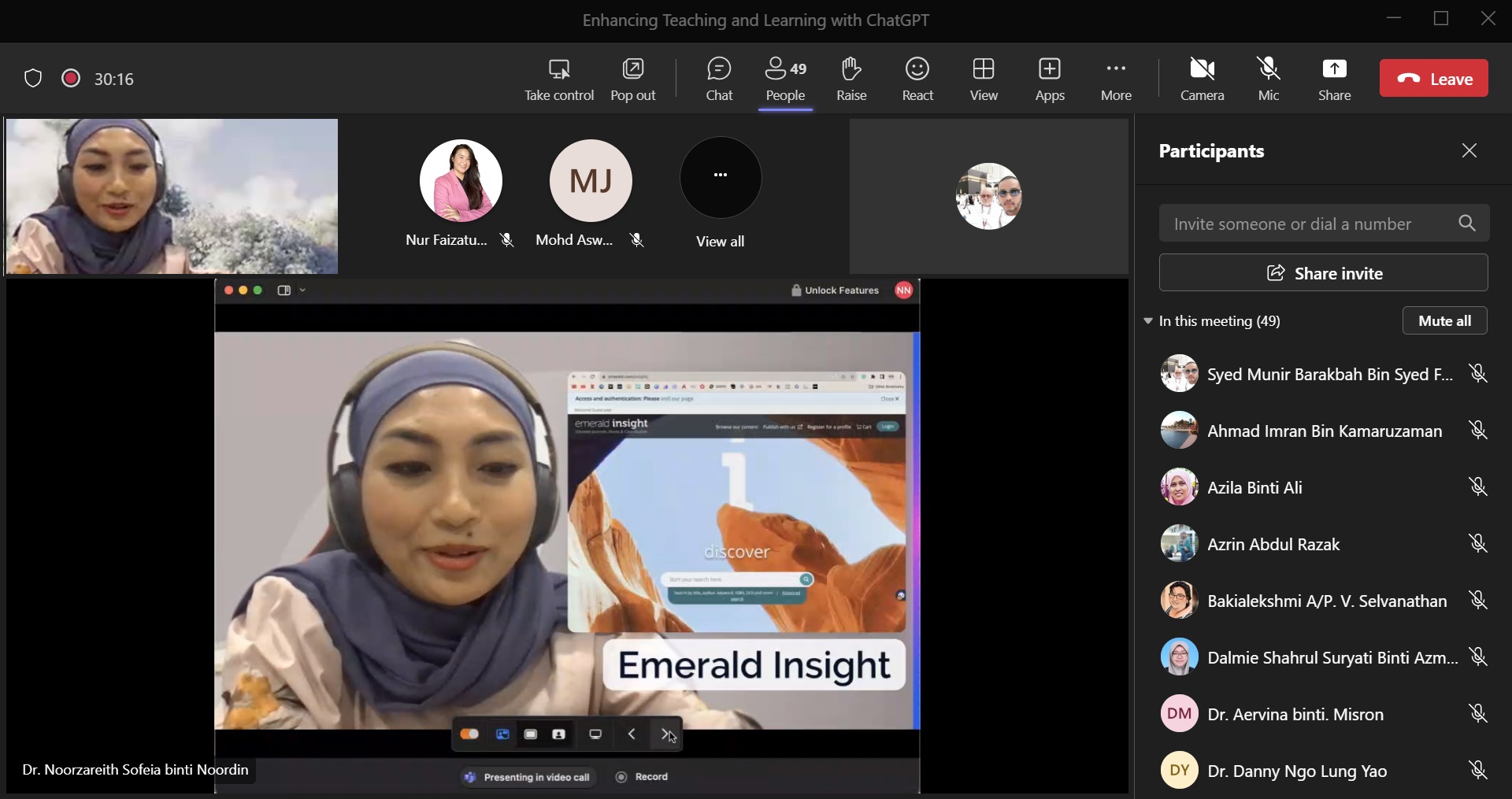The image size is (1512, 799).
Task: Open the Share content tray
Action: (1335, 79)
